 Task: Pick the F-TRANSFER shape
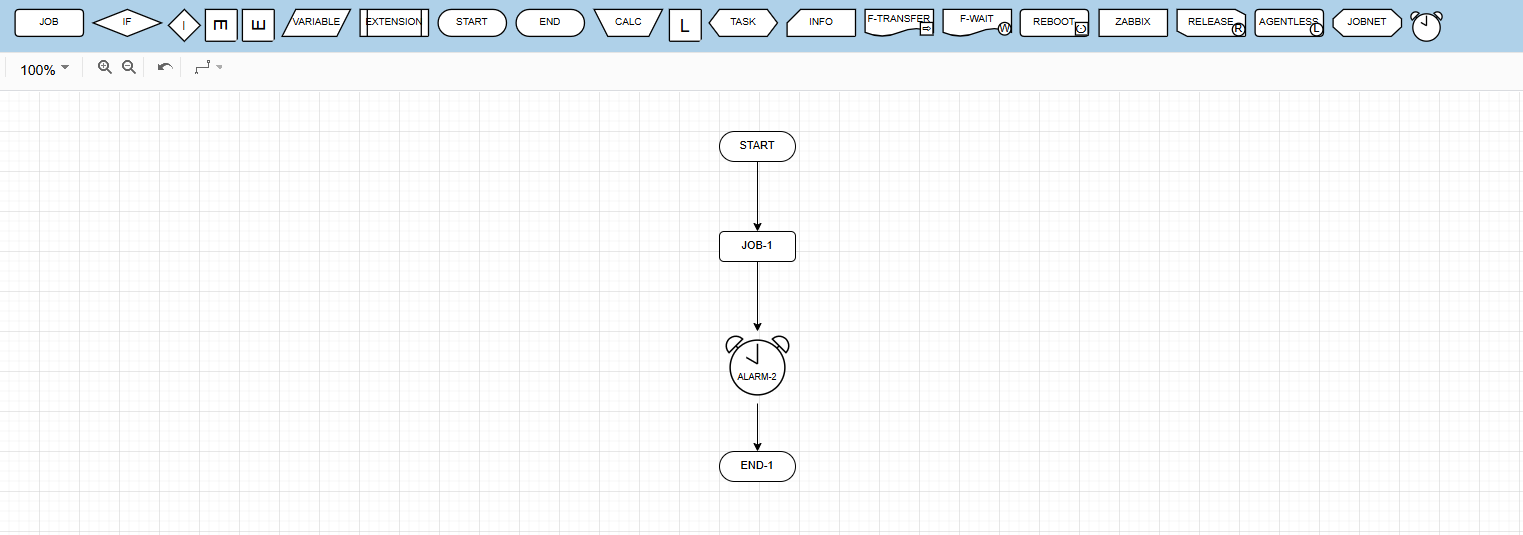coord(899,22)
